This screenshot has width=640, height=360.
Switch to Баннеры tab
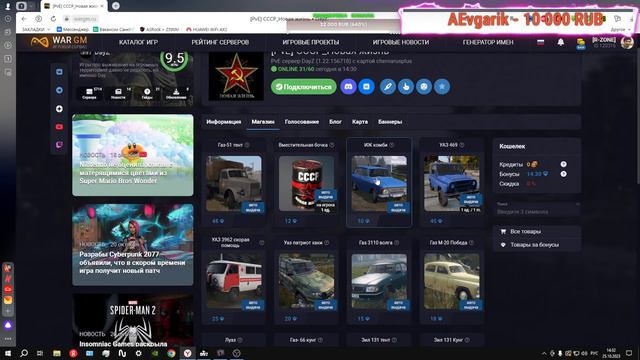coord(390,122)
